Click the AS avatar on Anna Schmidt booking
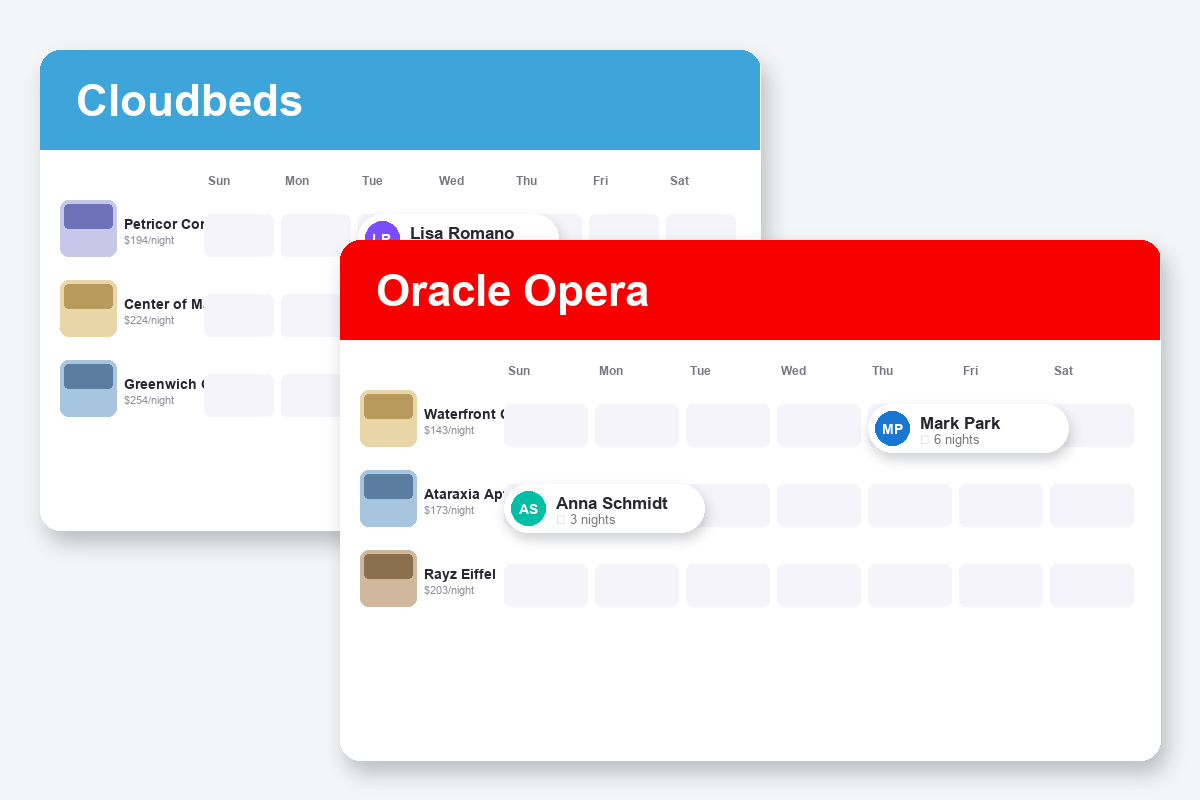 528,509
